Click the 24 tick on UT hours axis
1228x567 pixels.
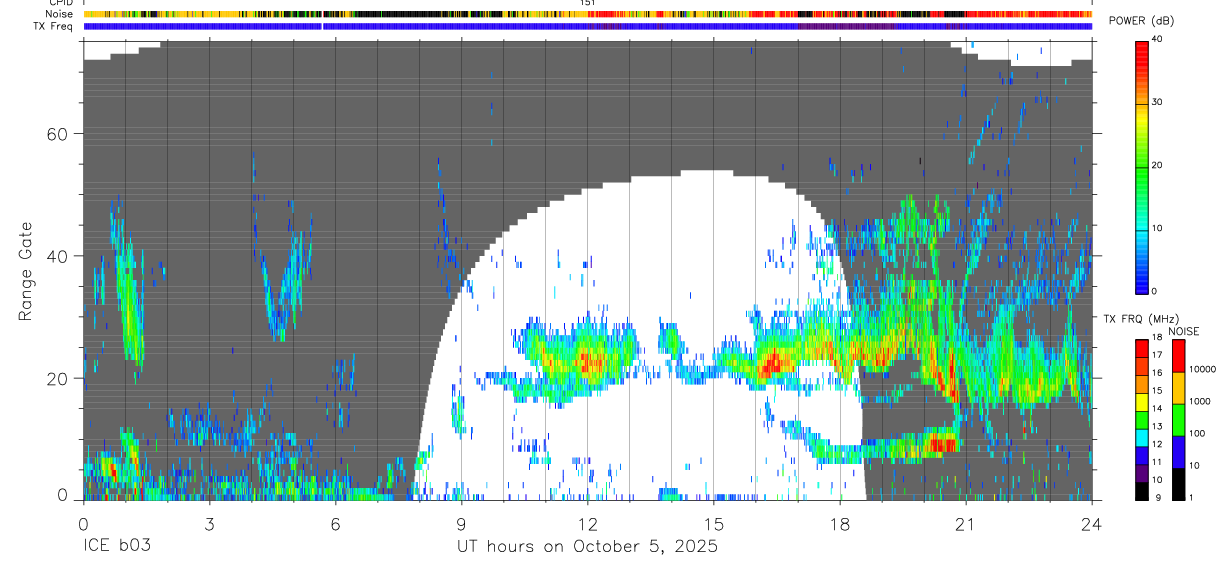(1092, 523)
